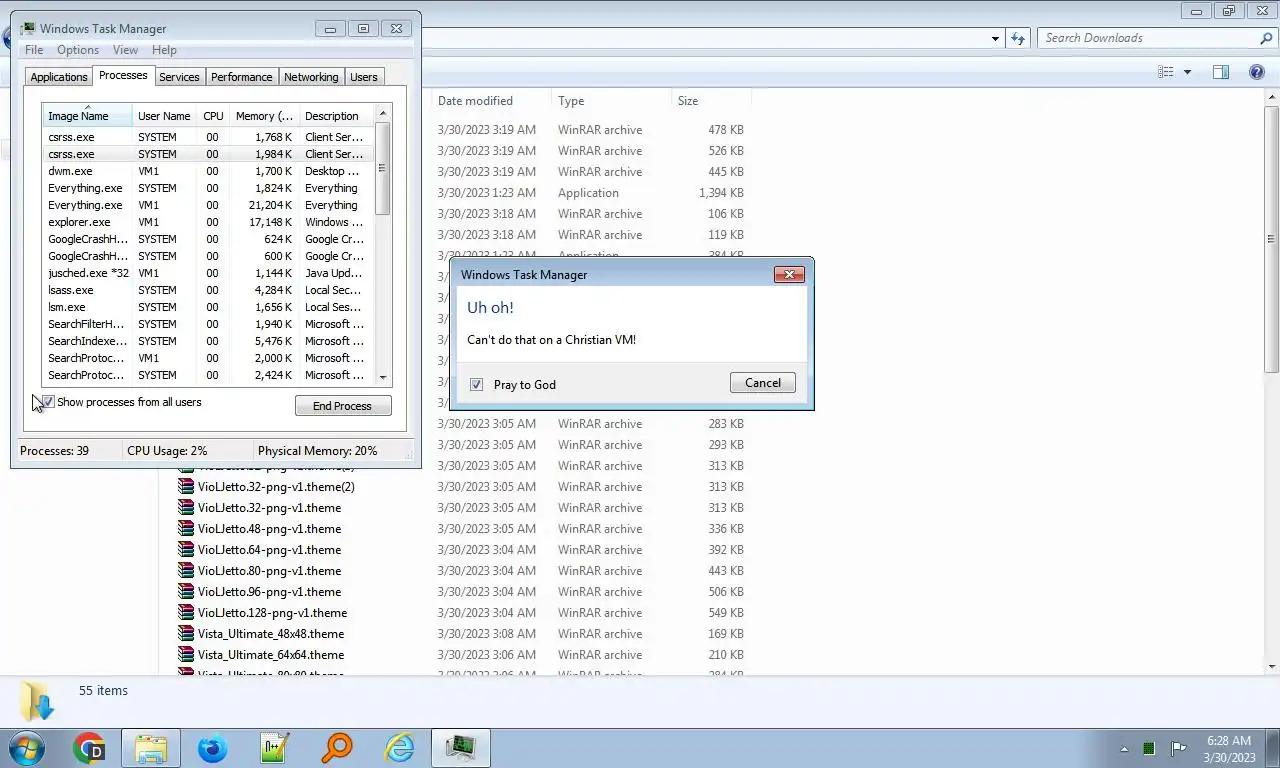Sort processes by Description column
Image resolution: width=1280 pixels, height=768 pixels.
337,116
